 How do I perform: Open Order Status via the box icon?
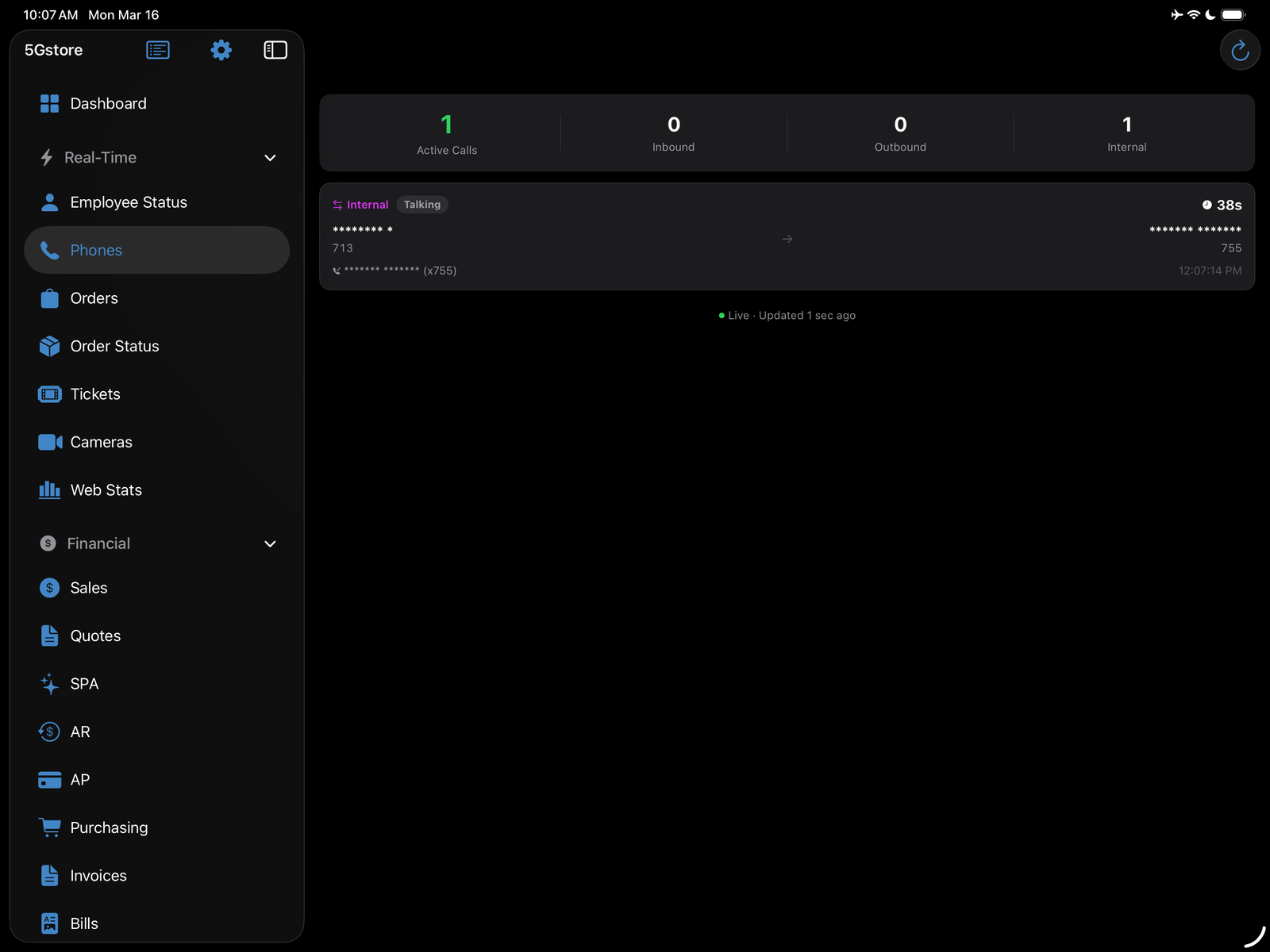click(x=49, y=346)
